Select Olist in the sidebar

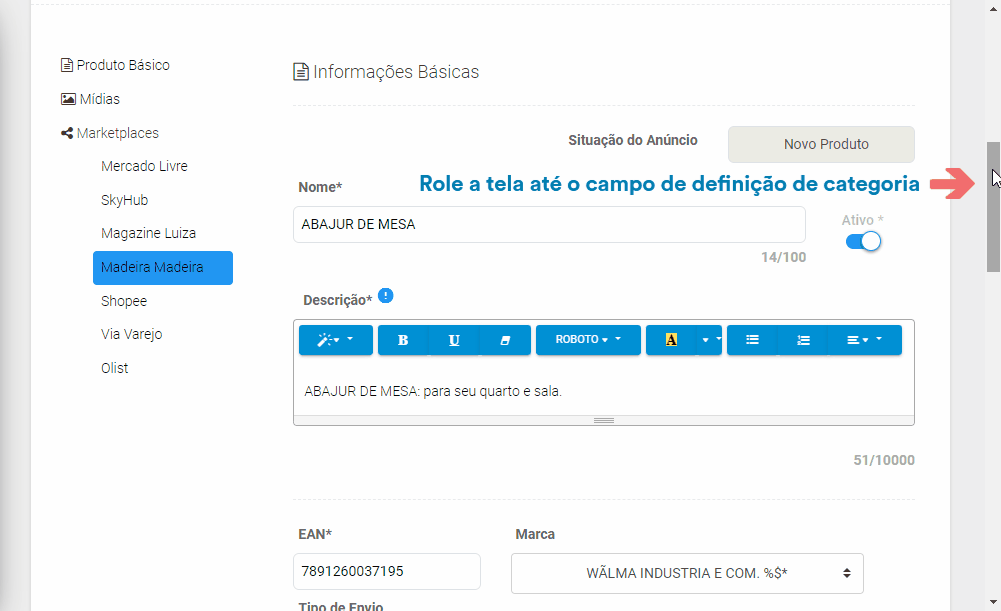point(114,368)
